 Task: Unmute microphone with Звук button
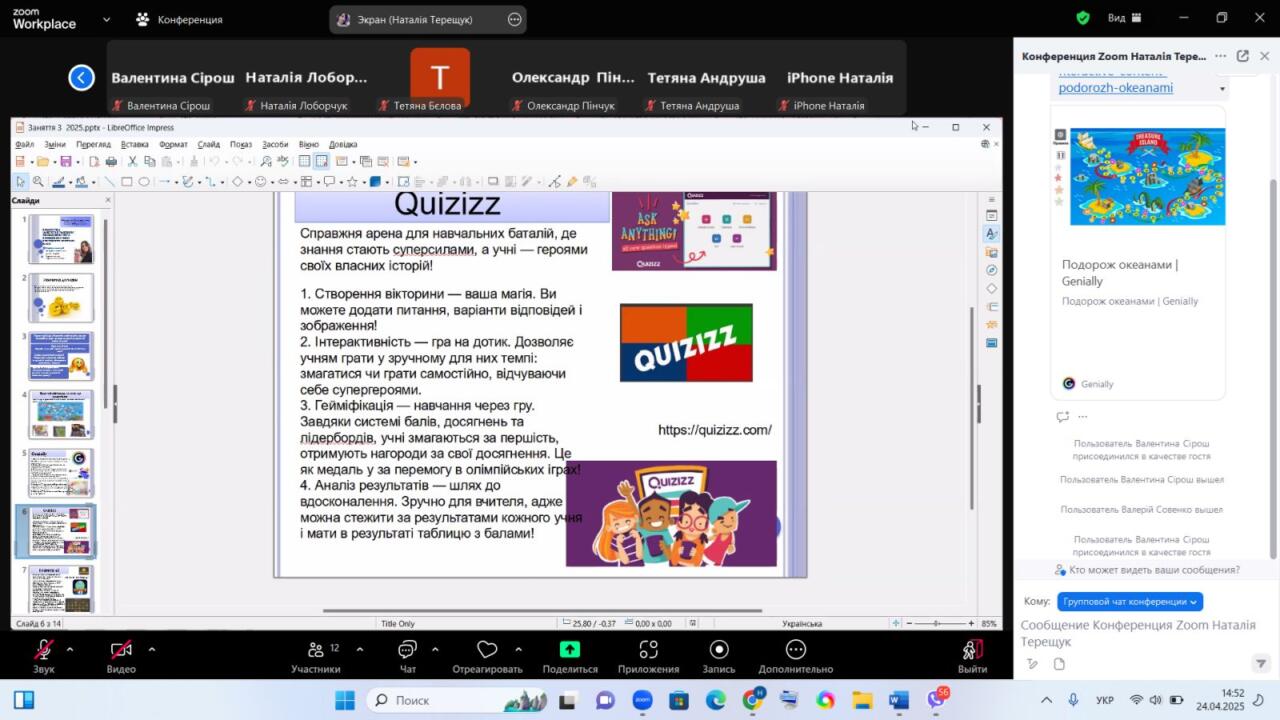click(44, 655)
